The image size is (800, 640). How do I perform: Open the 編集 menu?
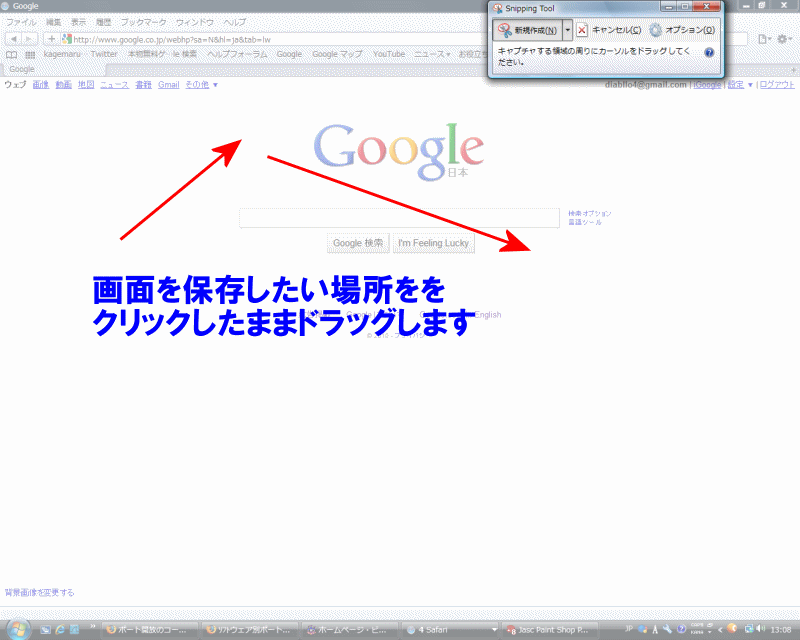coord(53,22)
